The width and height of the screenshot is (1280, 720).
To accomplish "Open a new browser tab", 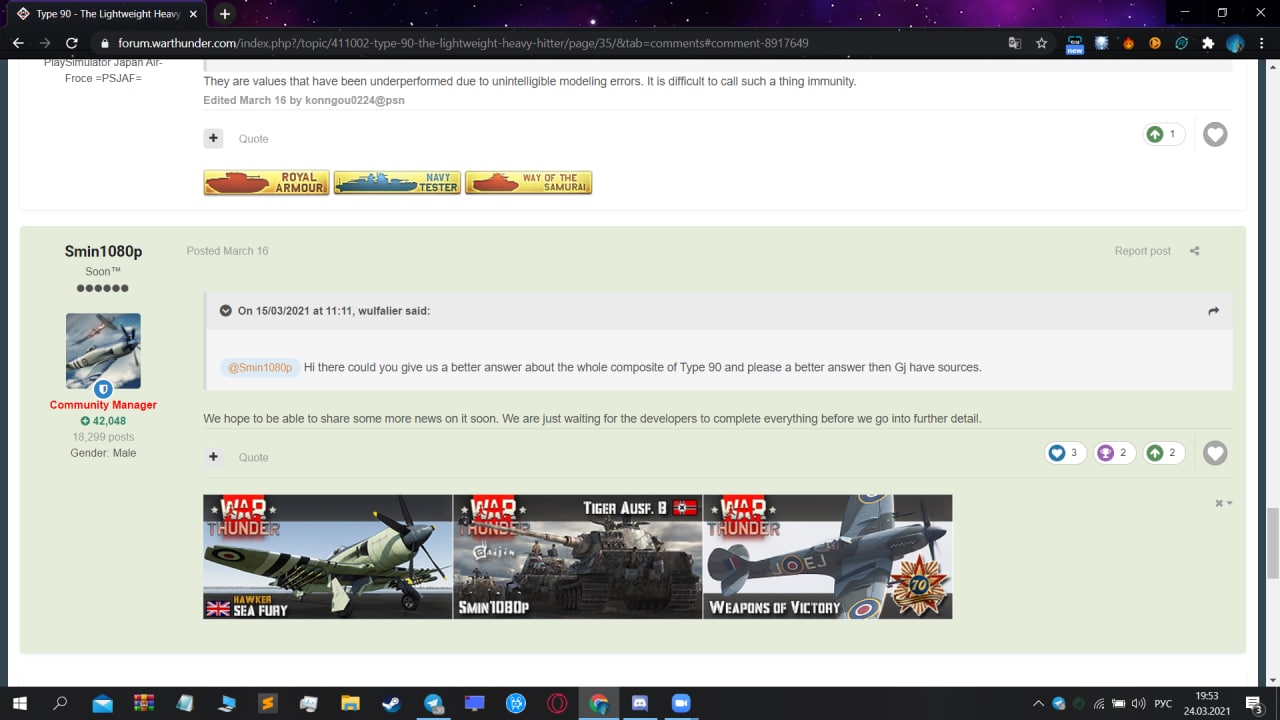I will 224,14.
